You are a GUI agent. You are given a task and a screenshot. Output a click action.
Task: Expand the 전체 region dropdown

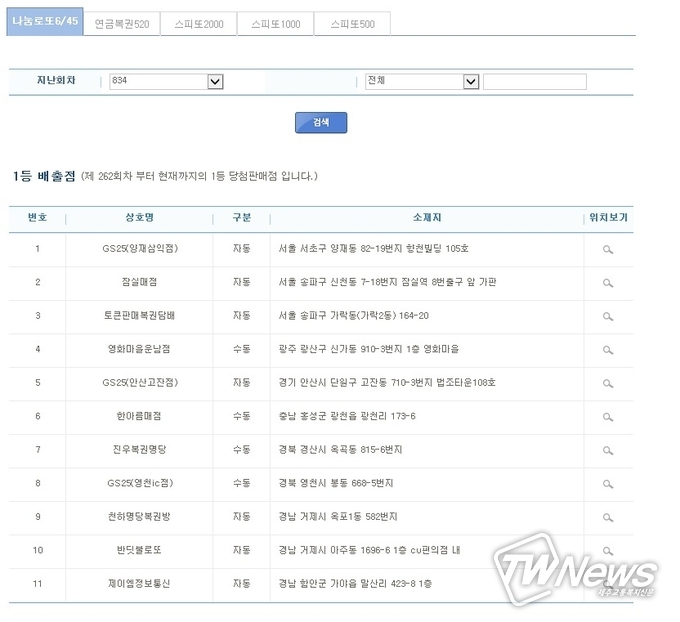[471, 82]
